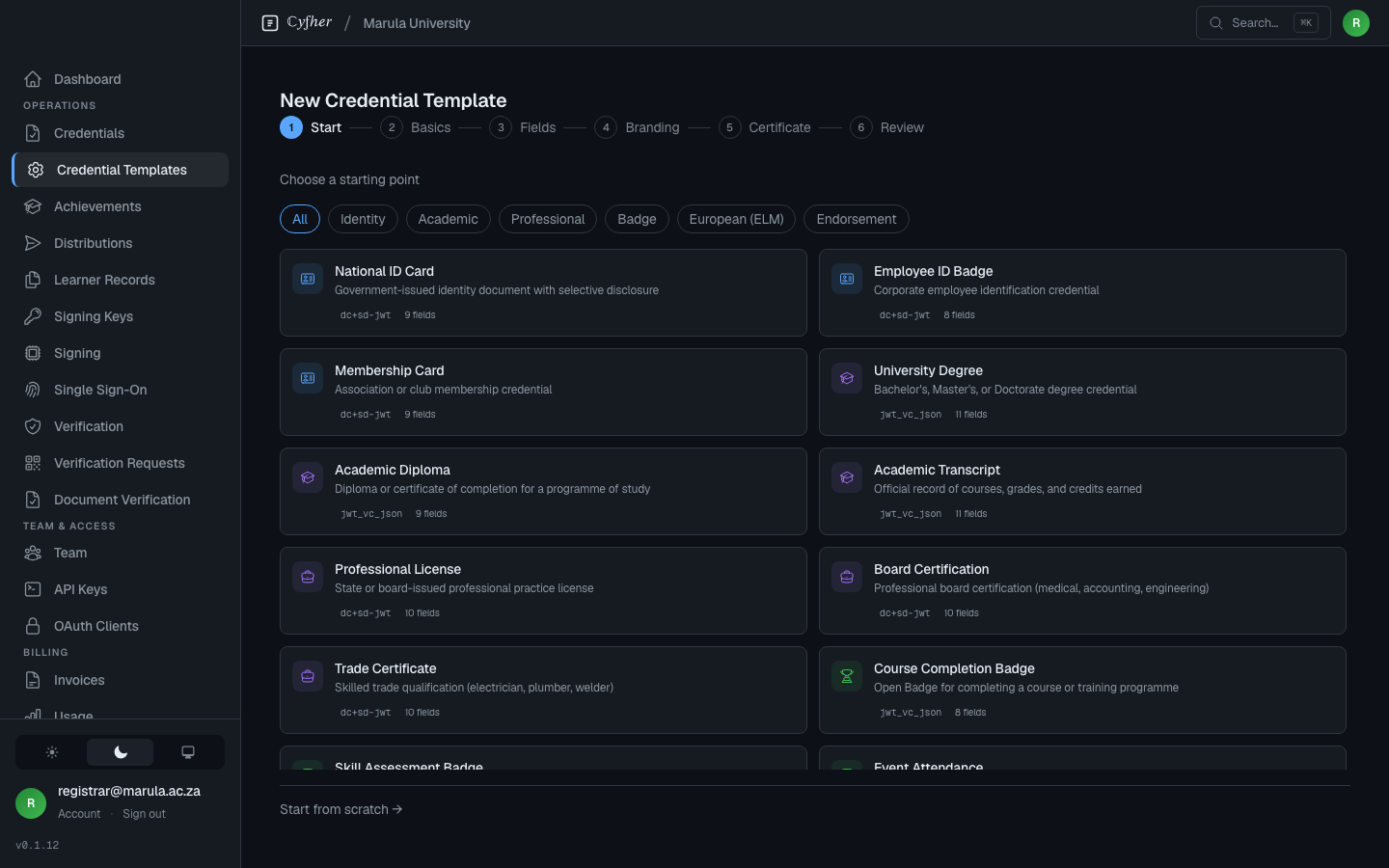Screen dimensions: 1389x868
Task: Click the Document Verification file icon
Action: 33,500
